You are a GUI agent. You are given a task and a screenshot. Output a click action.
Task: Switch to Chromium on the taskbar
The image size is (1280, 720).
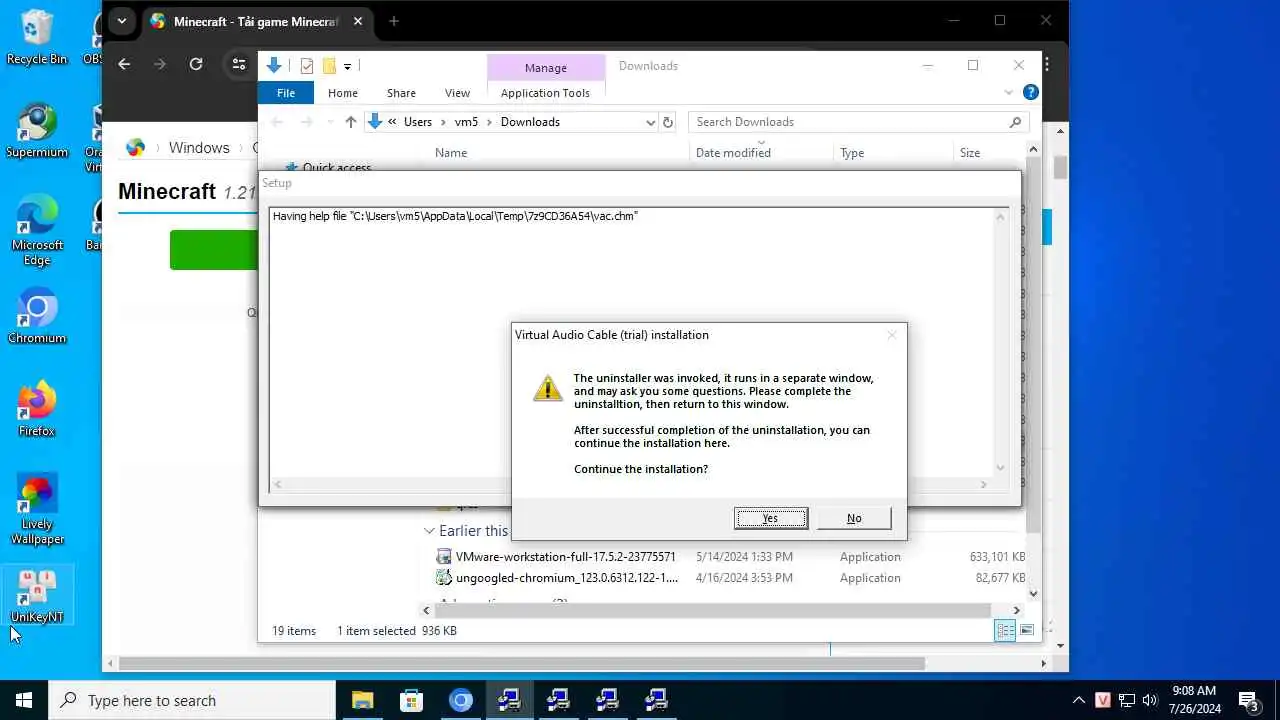tap(460, 700)
